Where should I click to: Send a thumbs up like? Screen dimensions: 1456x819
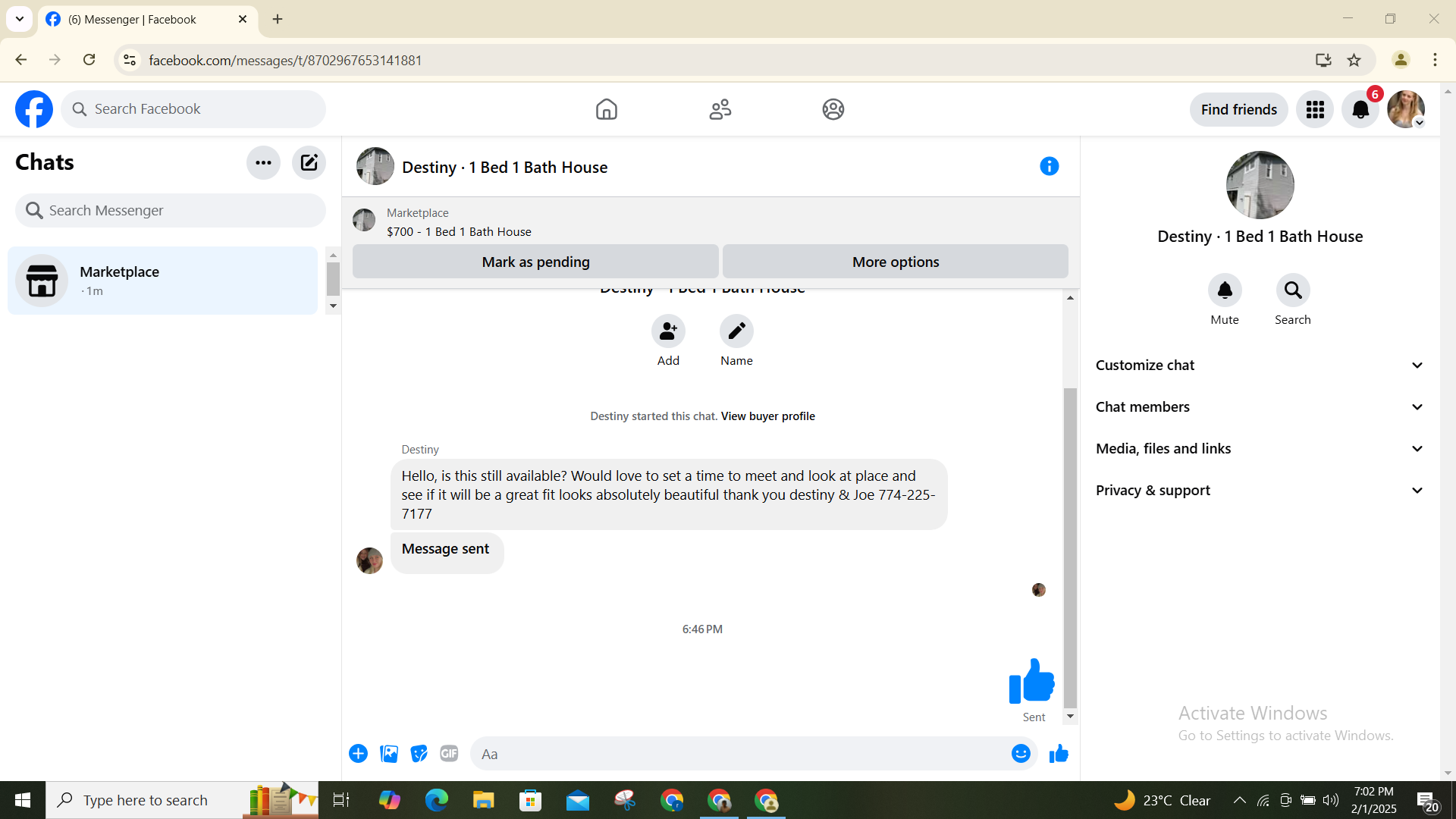1059,753
